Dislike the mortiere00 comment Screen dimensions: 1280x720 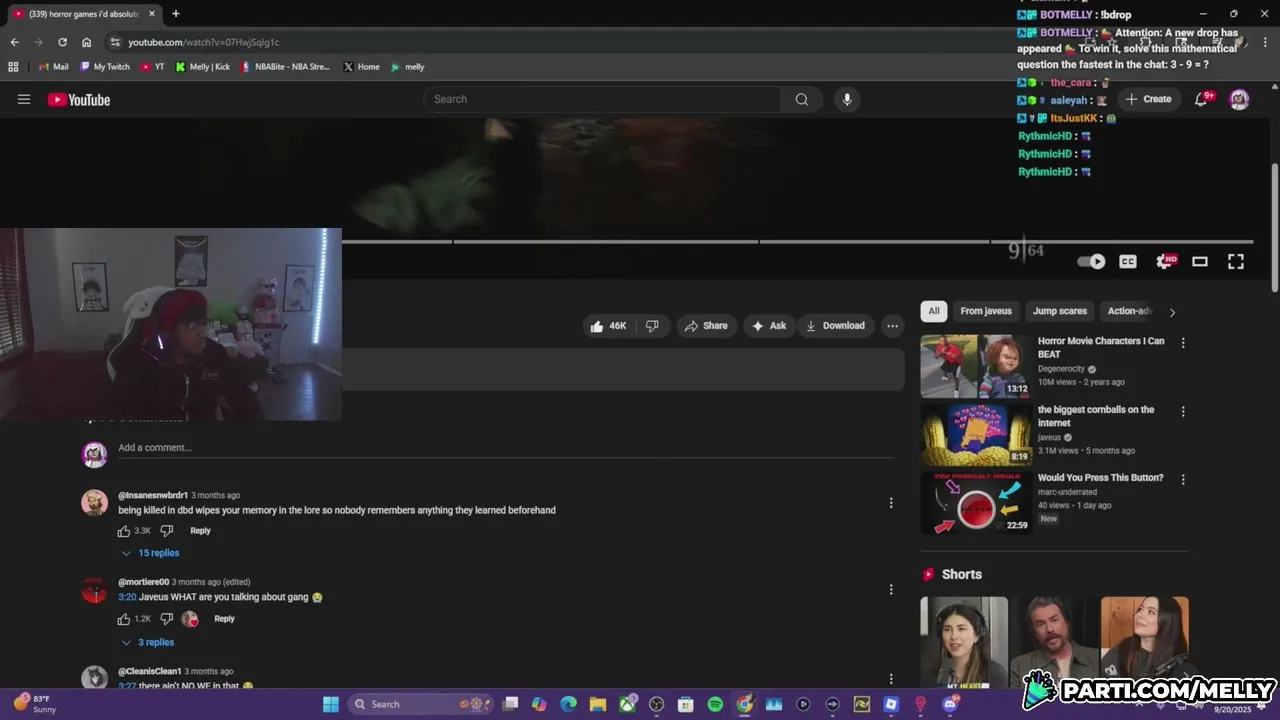[167, 619]
